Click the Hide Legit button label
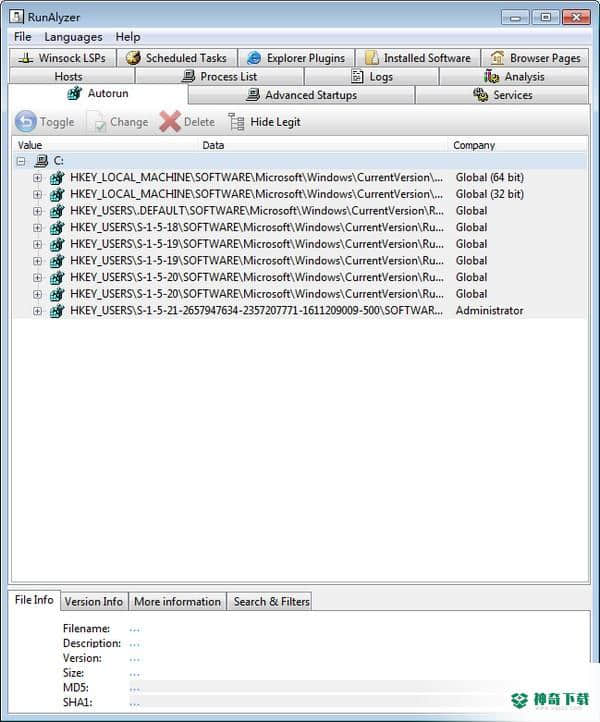The height and width of the screenshot is (722, 600). [x=275, y=122]
